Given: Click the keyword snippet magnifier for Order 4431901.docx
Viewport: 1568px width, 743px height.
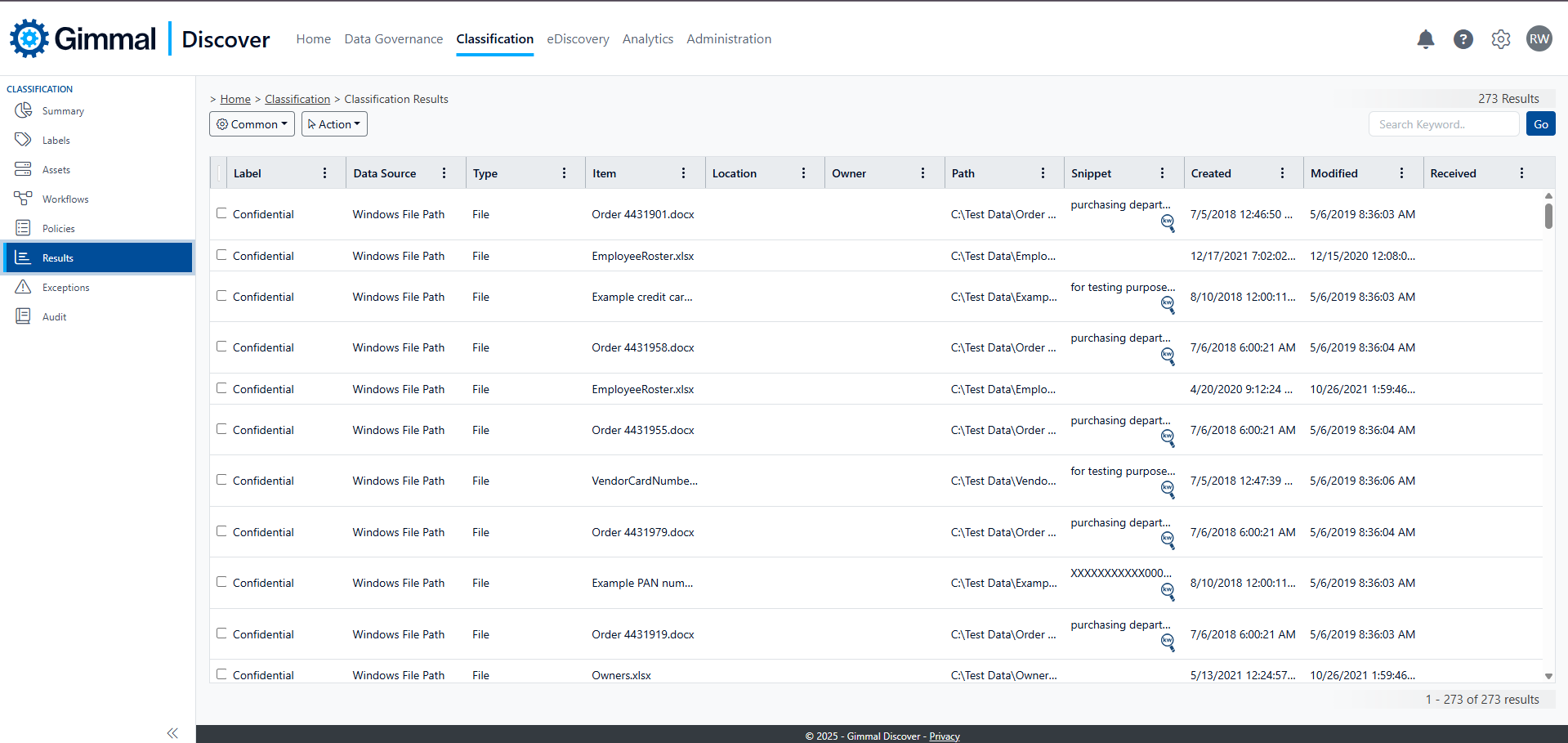Looking at the screenshot, I should tap(1168, 222).
